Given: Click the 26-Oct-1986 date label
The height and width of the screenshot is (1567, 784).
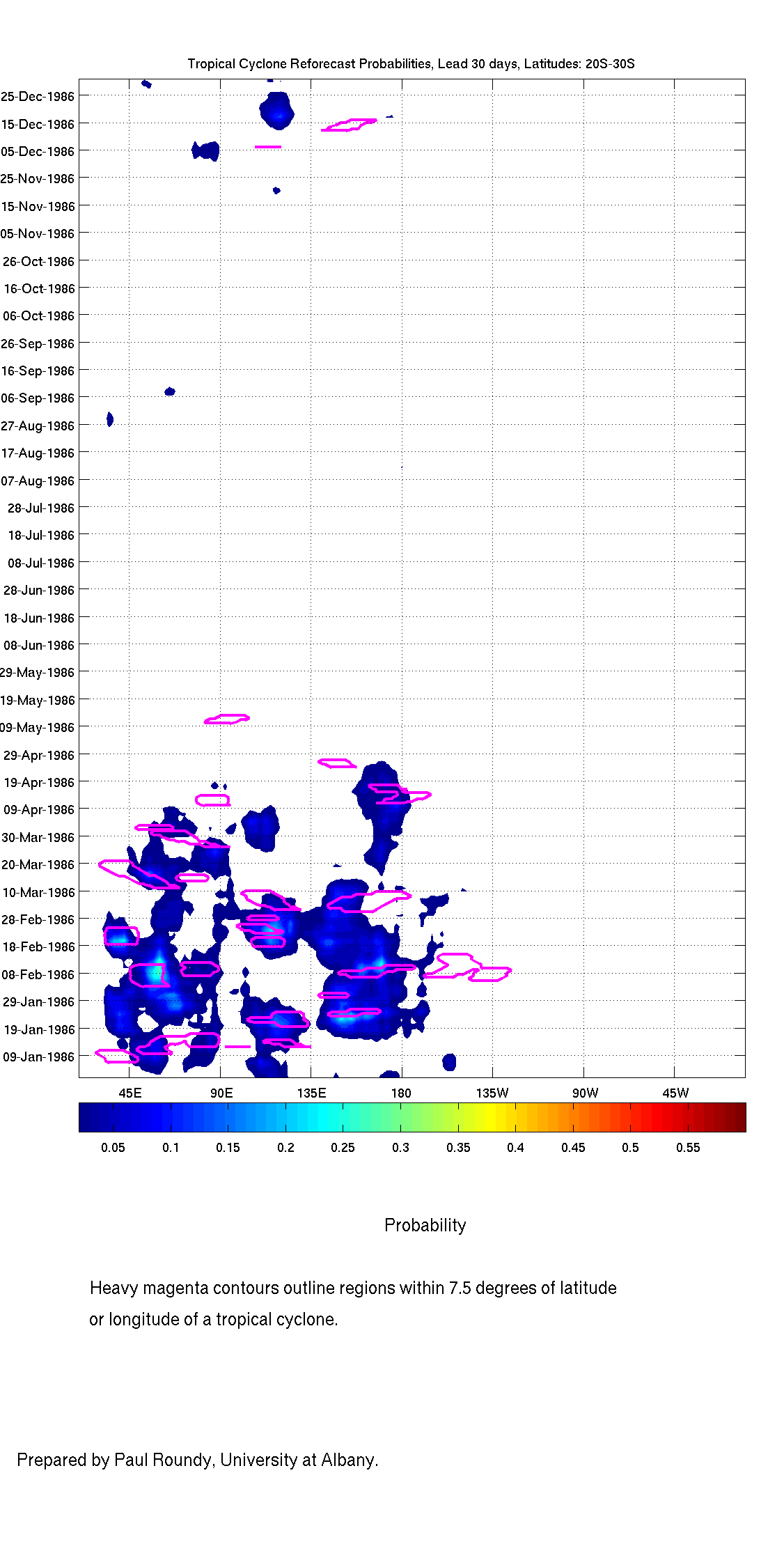Looking at the screenshot, I should tap(38, 262).
